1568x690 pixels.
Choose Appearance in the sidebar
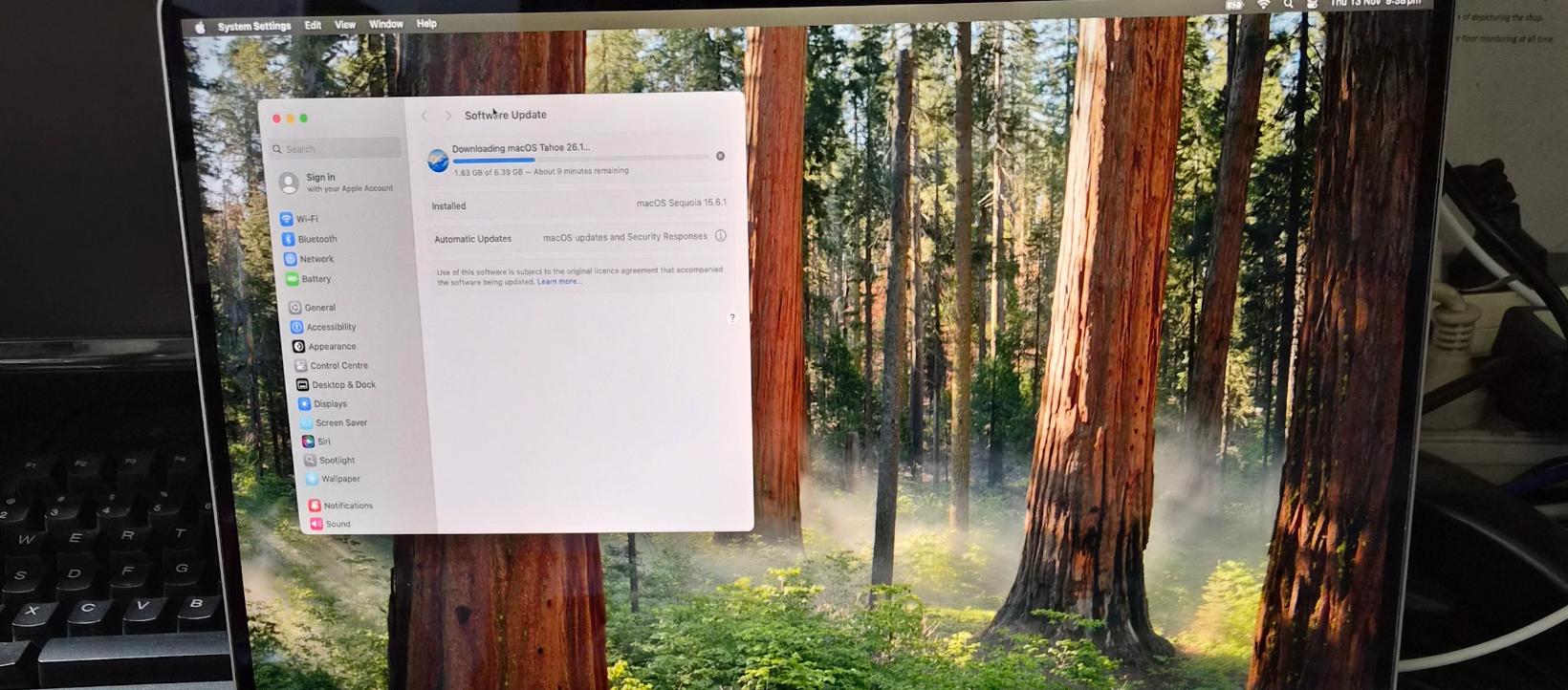click(x=324, y=346)
